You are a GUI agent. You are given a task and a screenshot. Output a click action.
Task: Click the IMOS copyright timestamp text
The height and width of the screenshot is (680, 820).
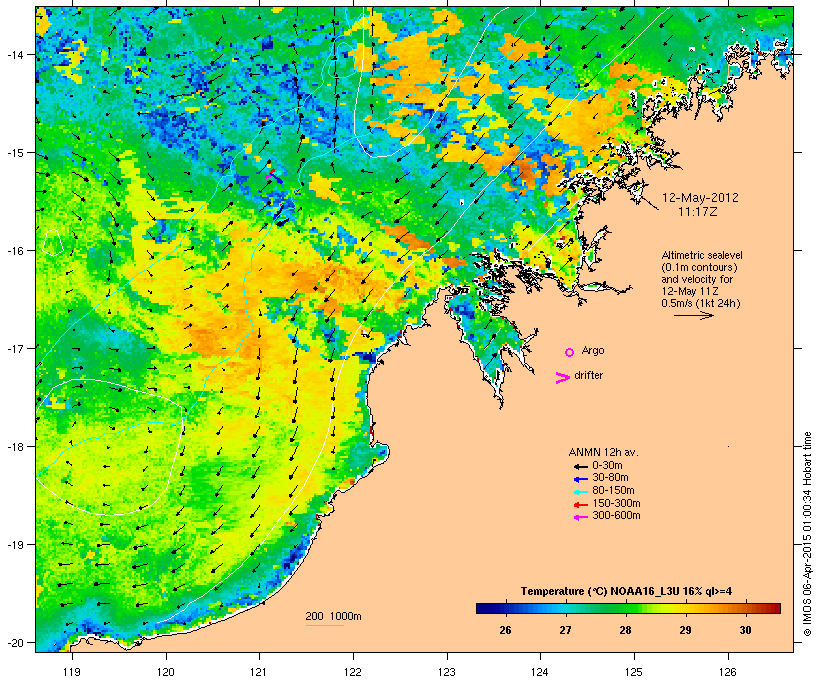pos(807,534)
